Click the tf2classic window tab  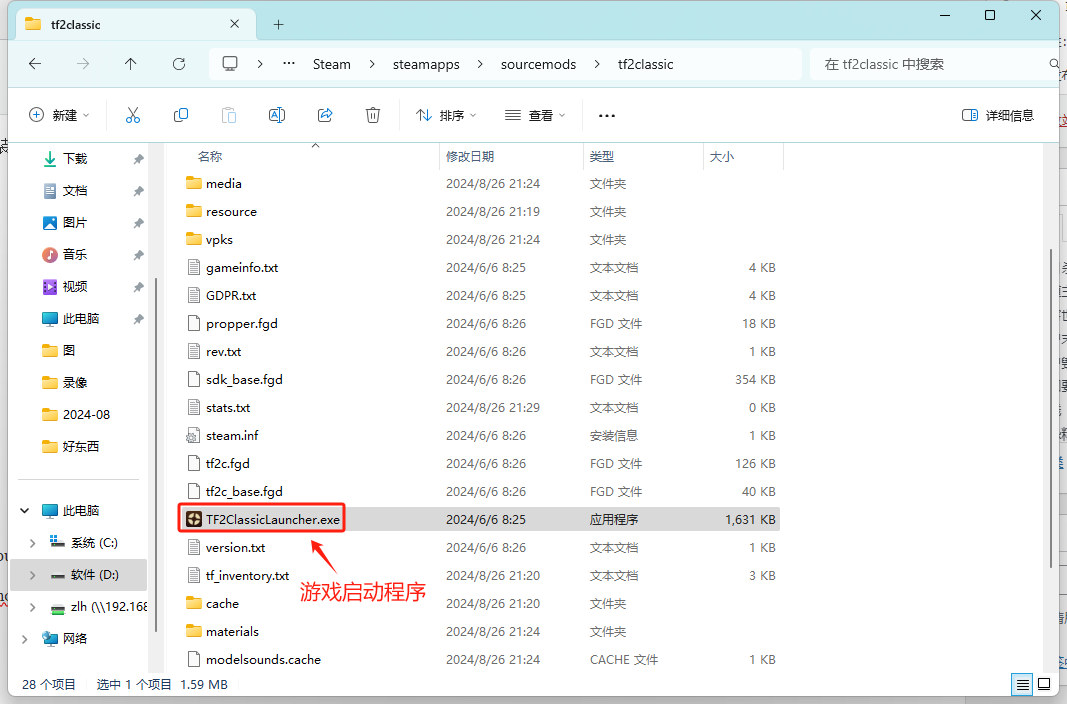tap(135, 24)
